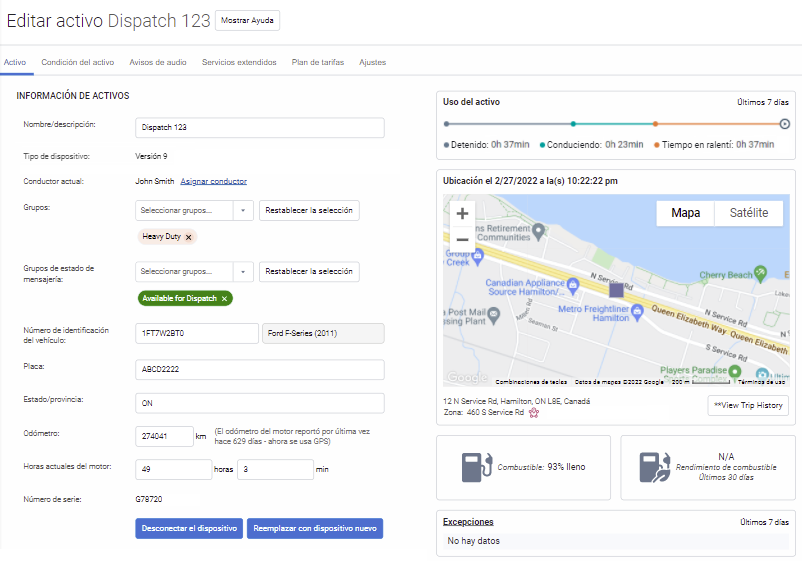Image resolution: width=802 pixels, height=574 pixels.
Task: Click Cherry Beach marker on the map
Action: pyautogui.click(x=761, y=271)
